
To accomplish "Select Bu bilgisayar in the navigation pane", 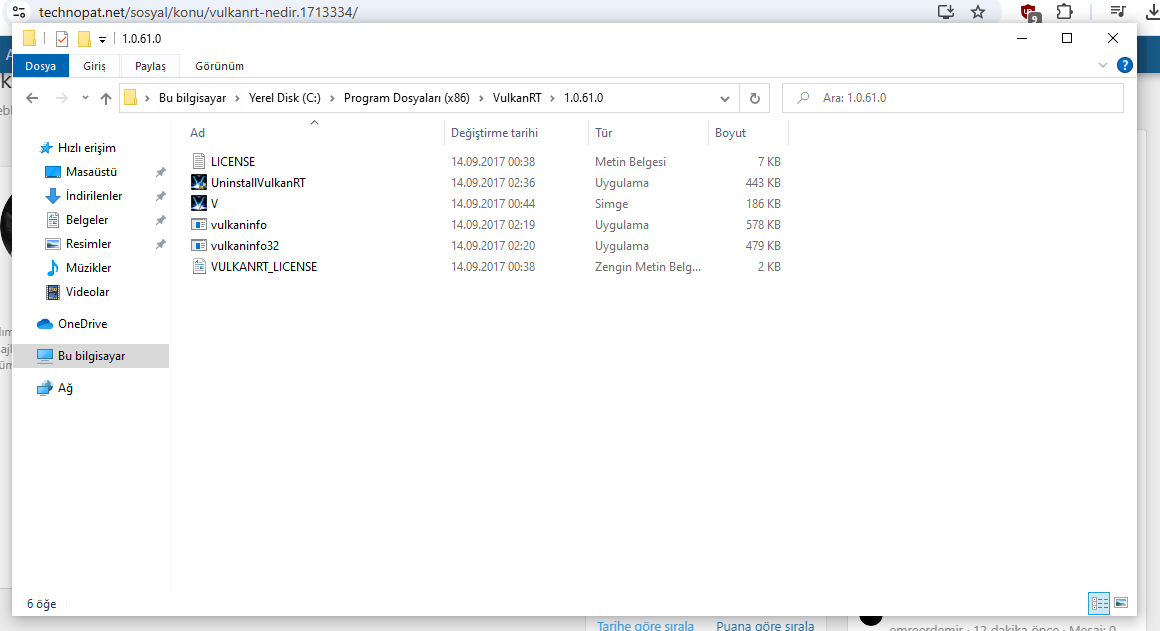I will (91, 355).
